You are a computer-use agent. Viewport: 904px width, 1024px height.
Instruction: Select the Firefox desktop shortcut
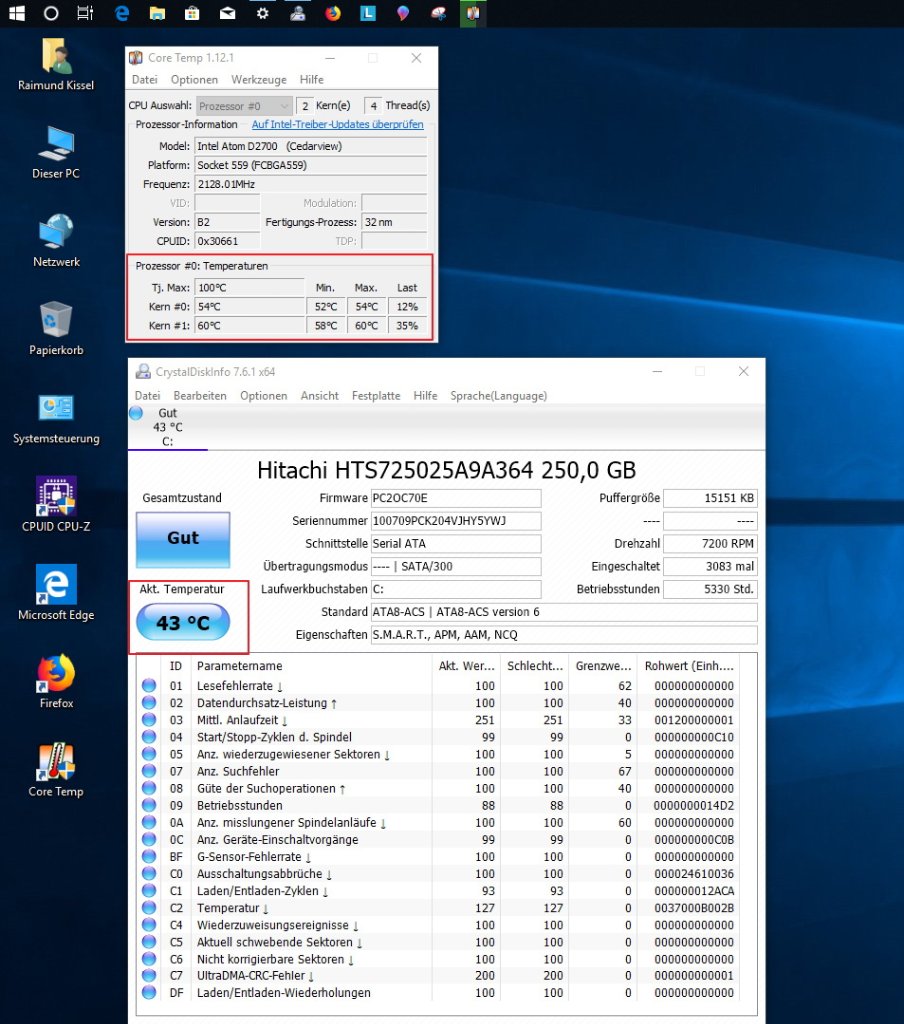click(56, 682)
